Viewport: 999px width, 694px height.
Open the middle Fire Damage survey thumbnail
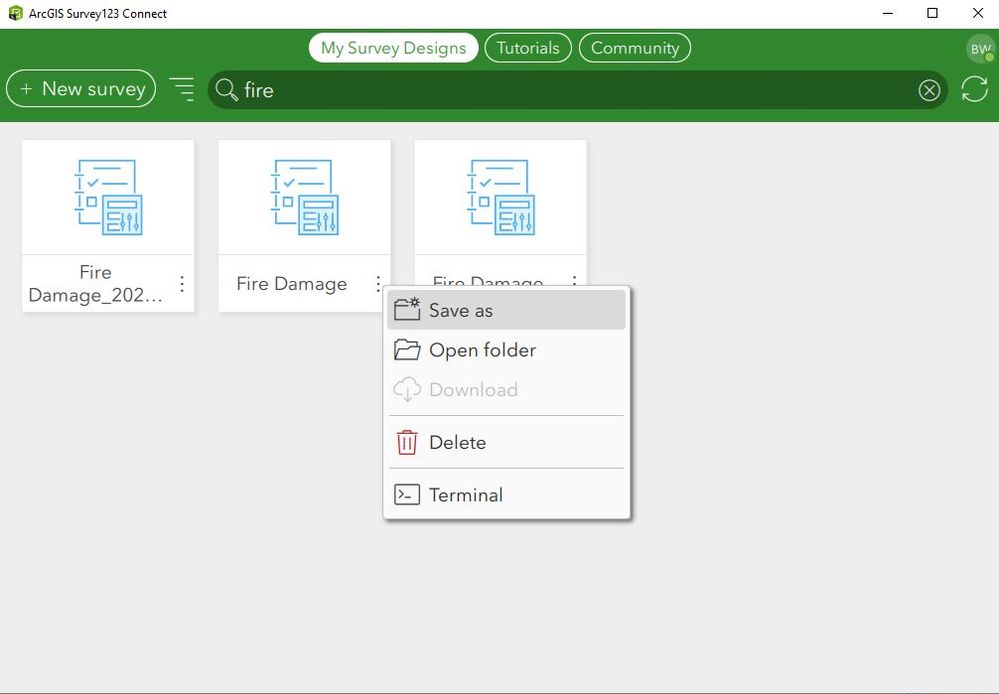(x=305, y=197)
